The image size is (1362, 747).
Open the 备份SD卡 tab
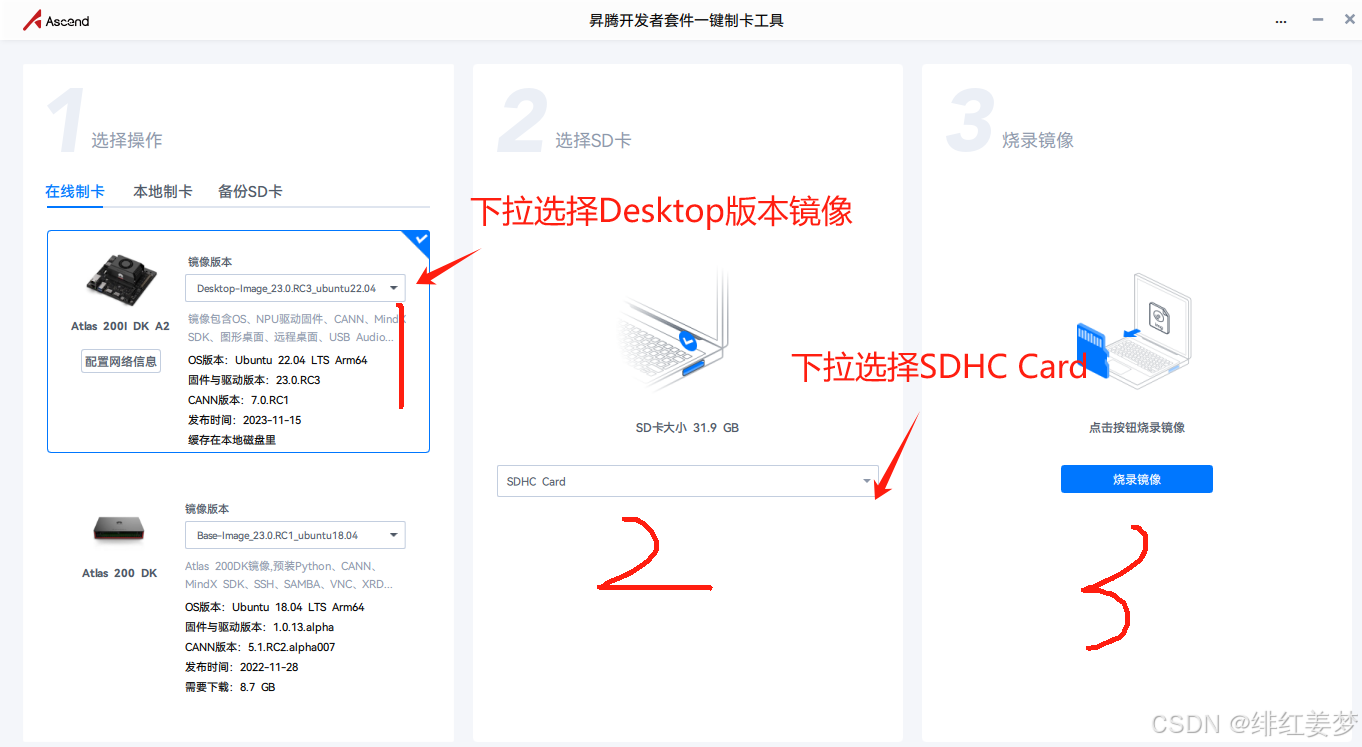250,191
